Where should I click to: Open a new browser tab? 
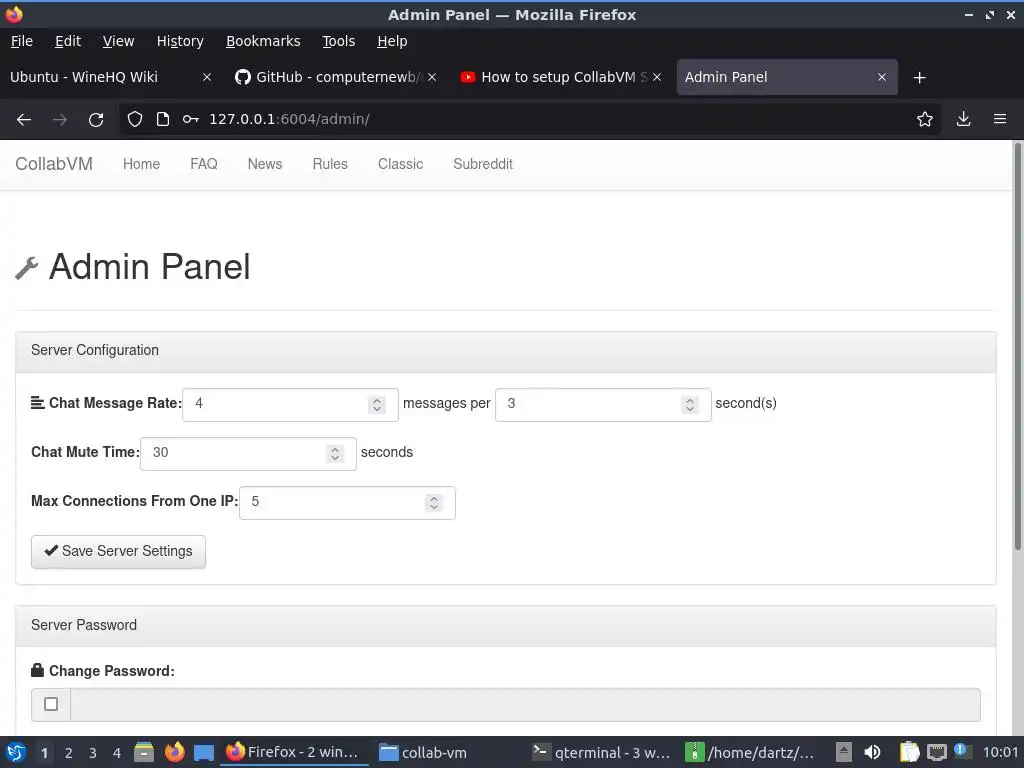[920, 78]
